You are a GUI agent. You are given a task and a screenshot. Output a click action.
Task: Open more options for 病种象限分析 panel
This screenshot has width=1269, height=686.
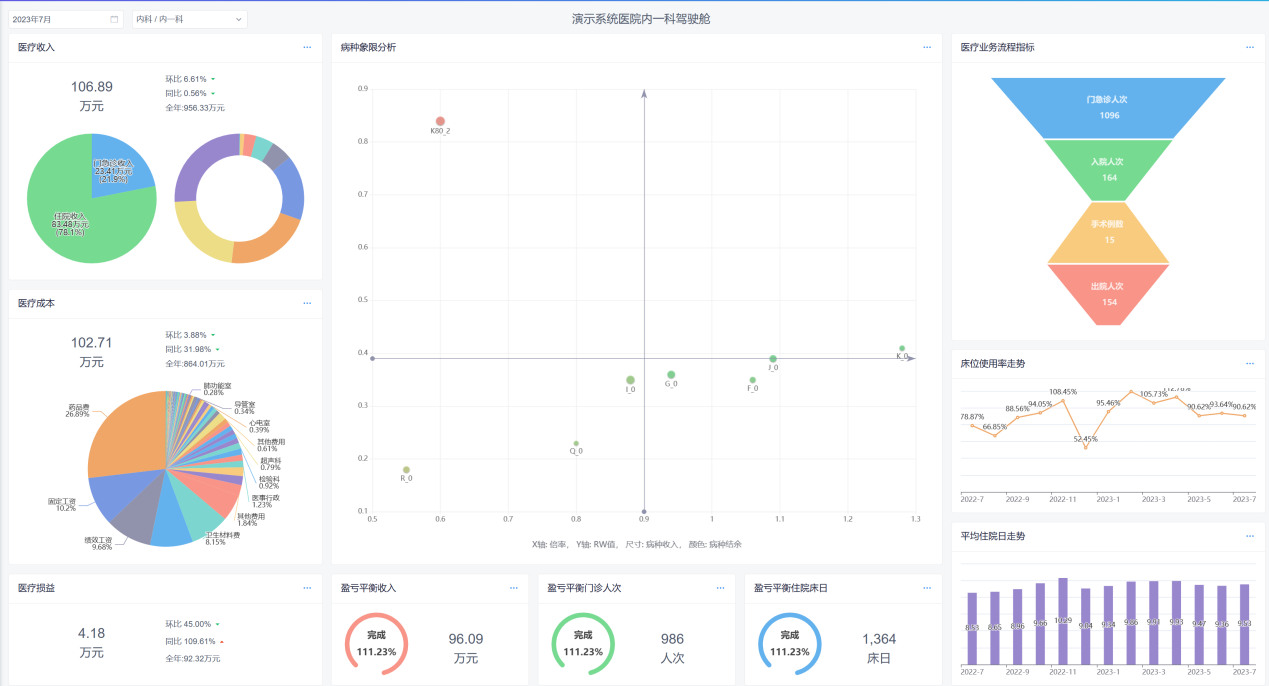[x=927, y=47]
